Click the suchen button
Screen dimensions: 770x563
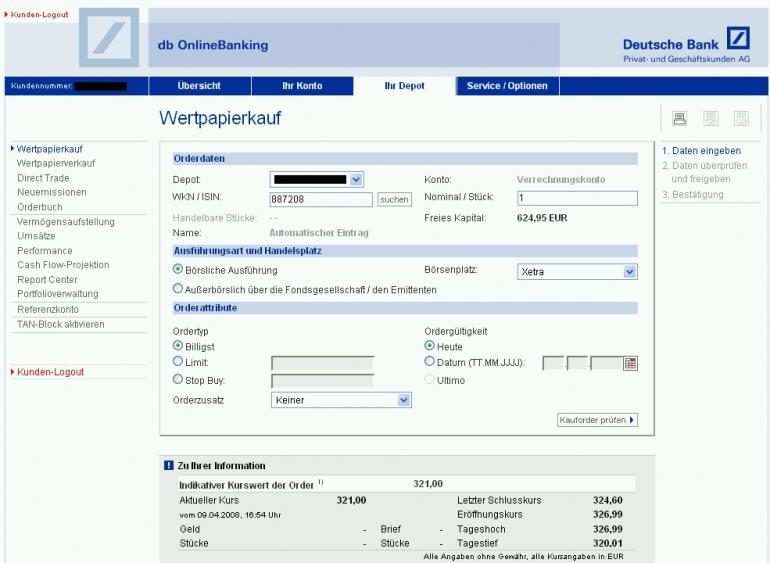pos(394,199)
